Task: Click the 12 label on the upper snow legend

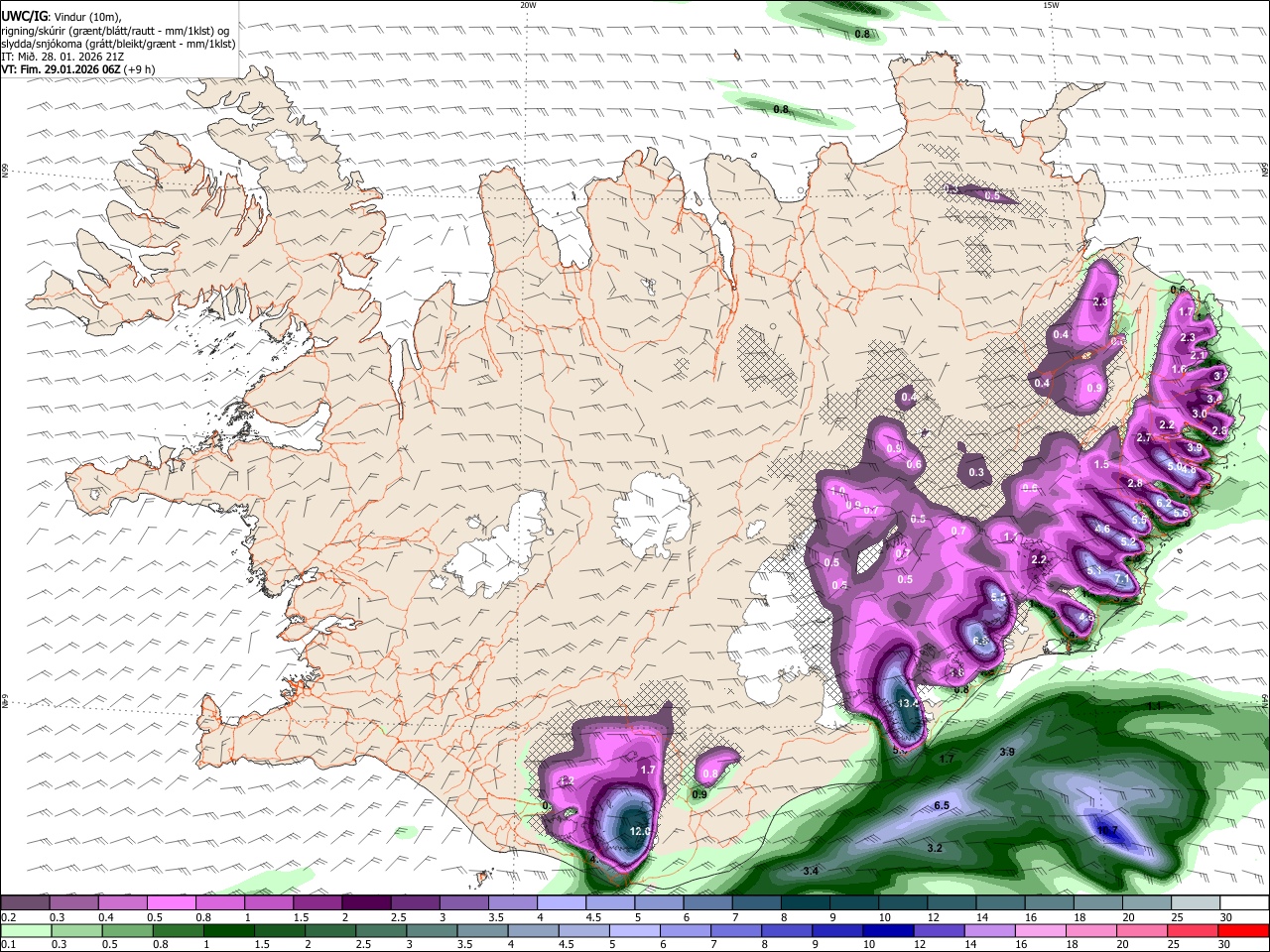Action: [x=934, y=917]
